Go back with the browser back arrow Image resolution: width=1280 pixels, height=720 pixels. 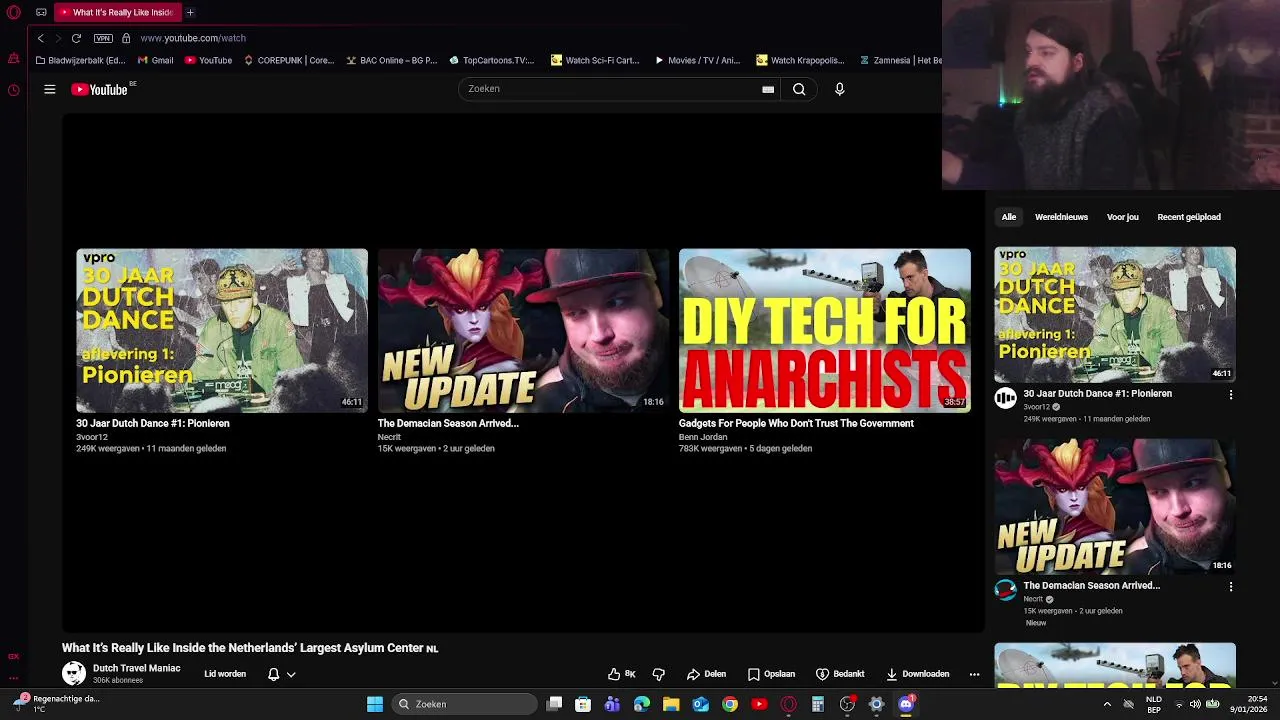[40, 38]
